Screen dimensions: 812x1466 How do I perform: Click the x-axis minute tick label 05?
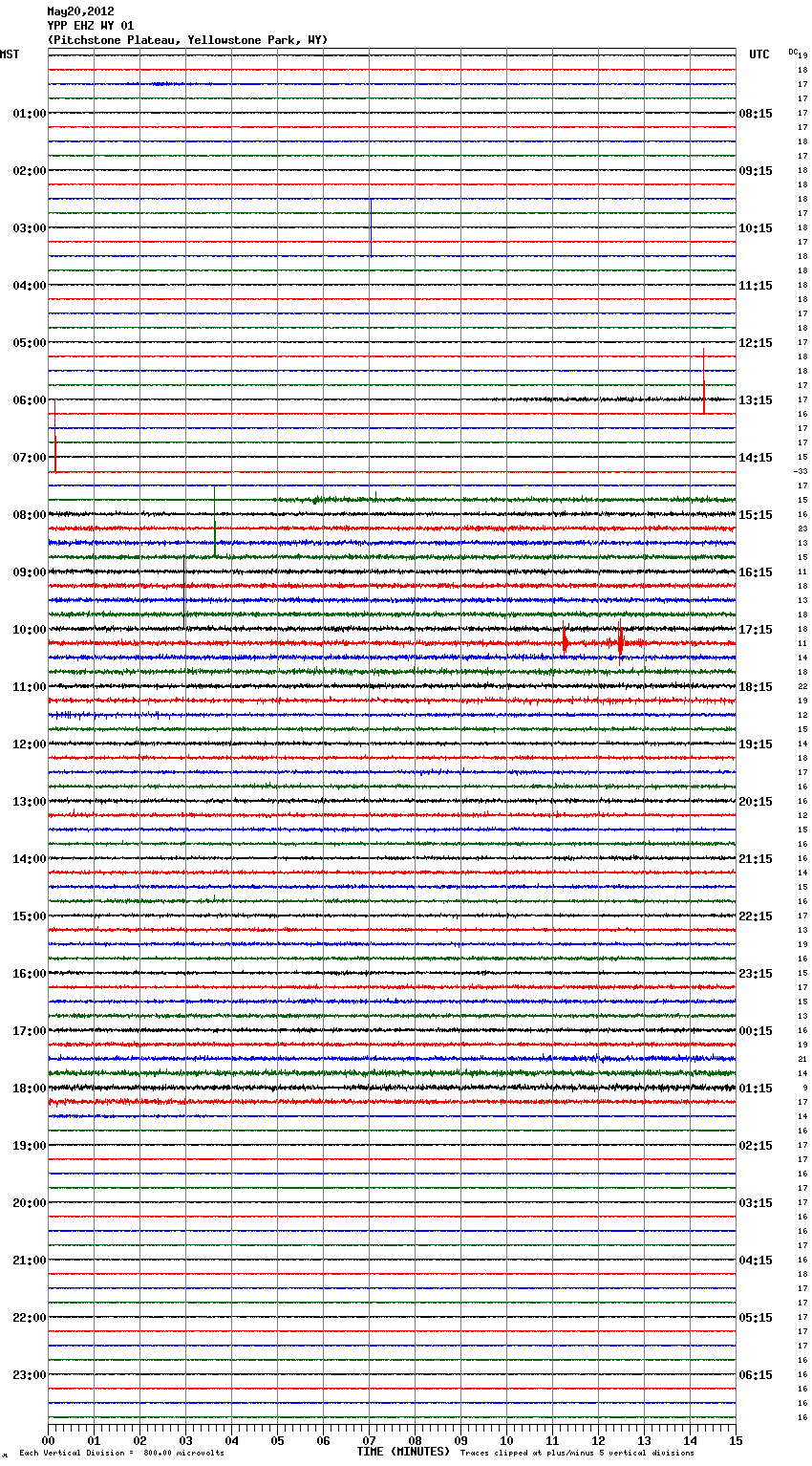point(277,1440)
